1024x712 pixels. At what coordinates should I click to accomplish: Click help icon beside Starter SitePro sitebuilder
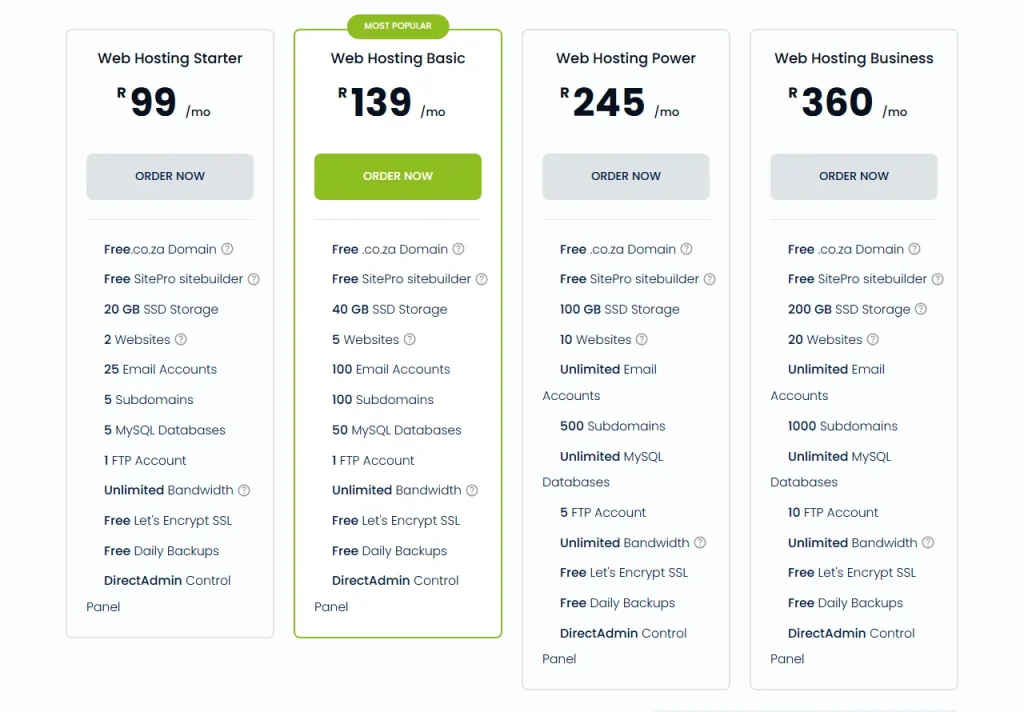[x=253, y=279]
